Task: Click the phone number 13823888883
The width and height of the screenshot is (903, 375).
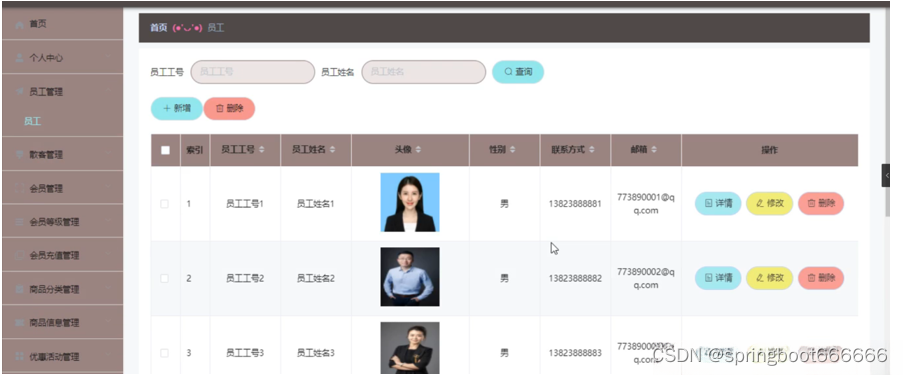Action: [x=575, y=353]
